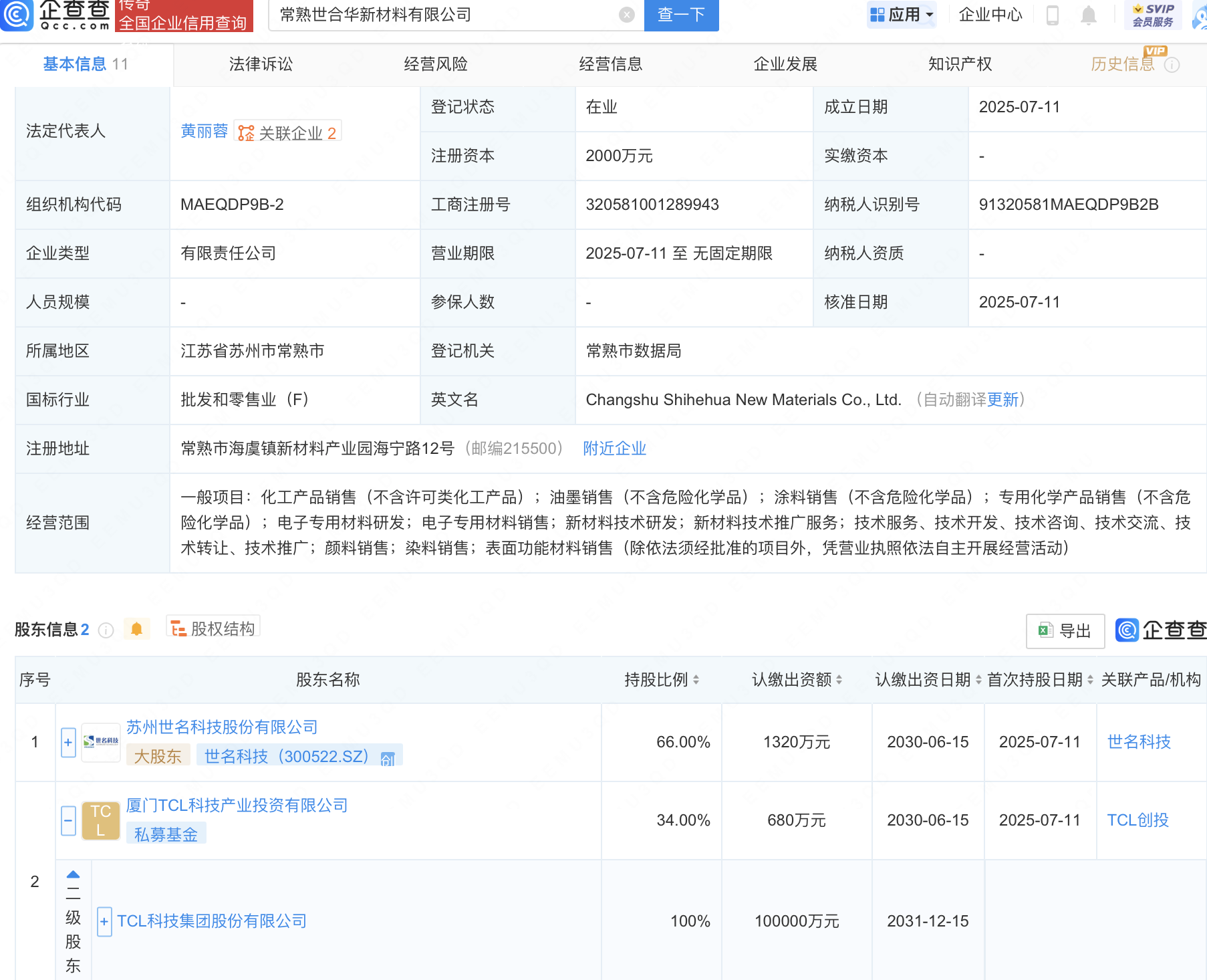The height and width of the screenshot is (980, 1207).
Task: Click the shareholder alert bell icon
Action: coord(136,629)
